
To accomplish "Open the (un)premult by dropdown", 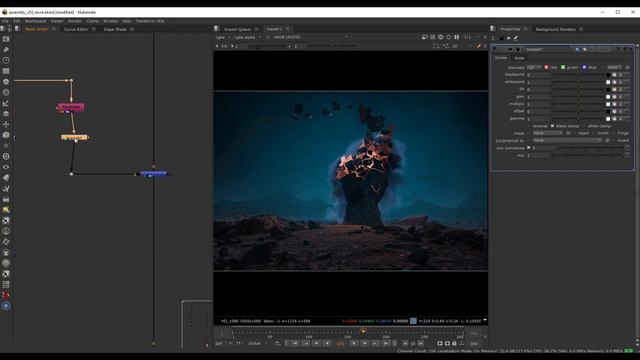I will (567, 140).
